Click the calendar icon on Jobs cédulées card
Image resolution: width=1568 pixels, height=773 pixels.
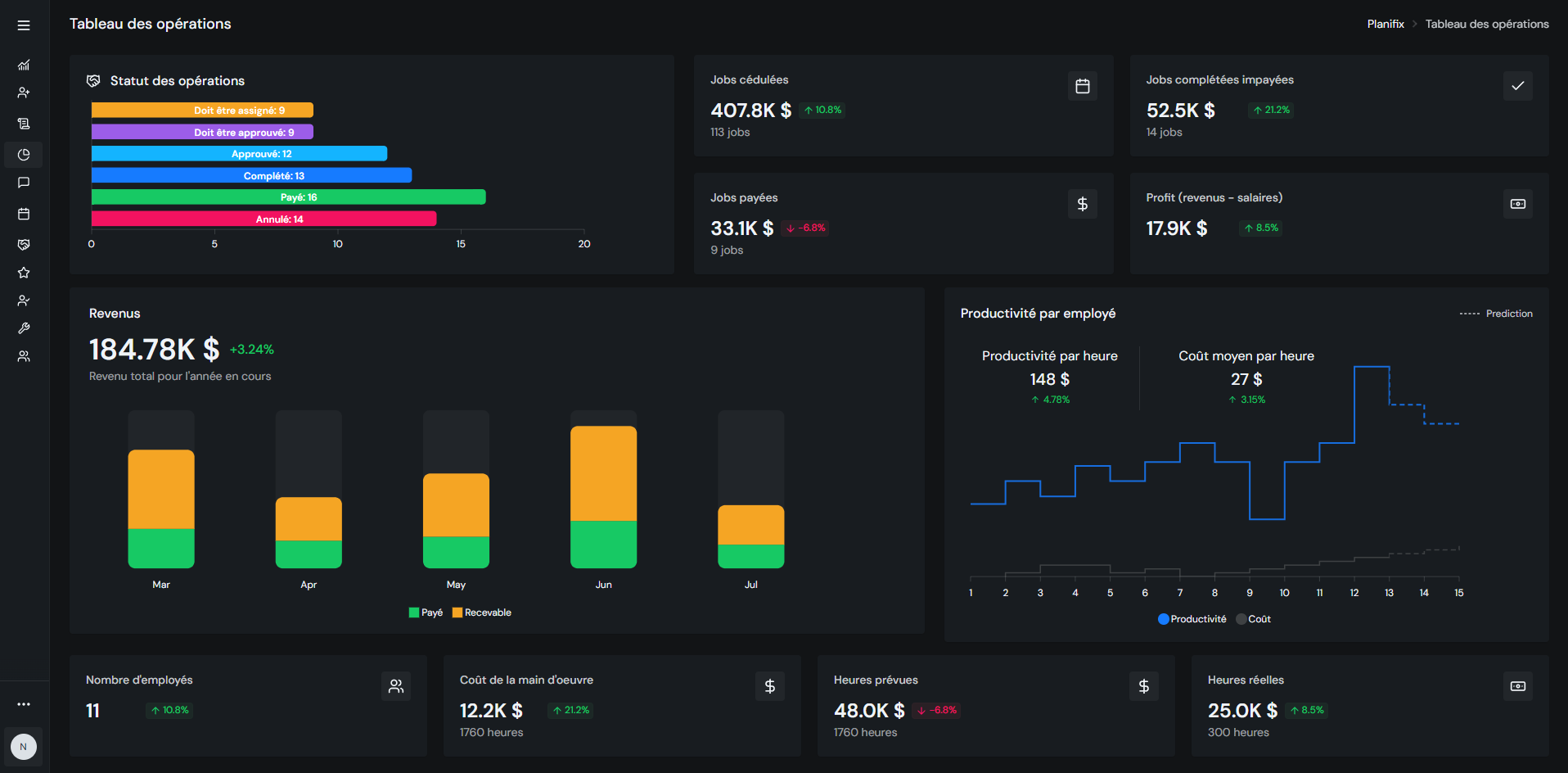click(x=1082, y=86)
